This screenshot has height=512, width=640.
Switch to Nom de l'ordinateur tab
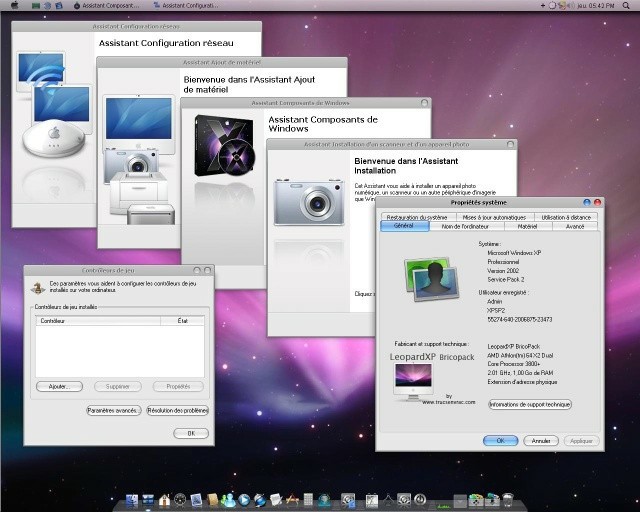pos(465,226)
